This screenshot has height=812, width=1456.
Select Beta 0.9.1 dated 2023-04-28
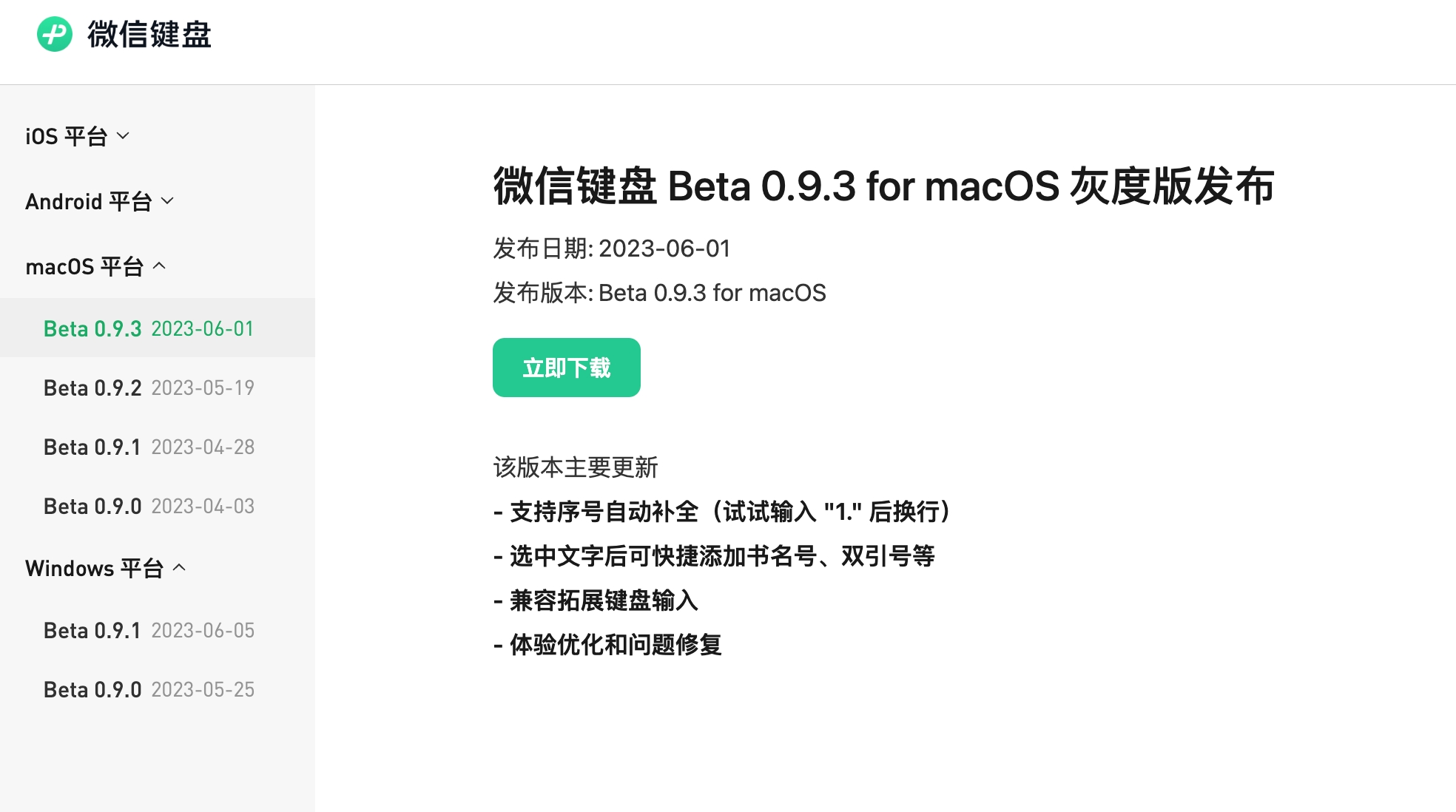click(x=148, y=447)
